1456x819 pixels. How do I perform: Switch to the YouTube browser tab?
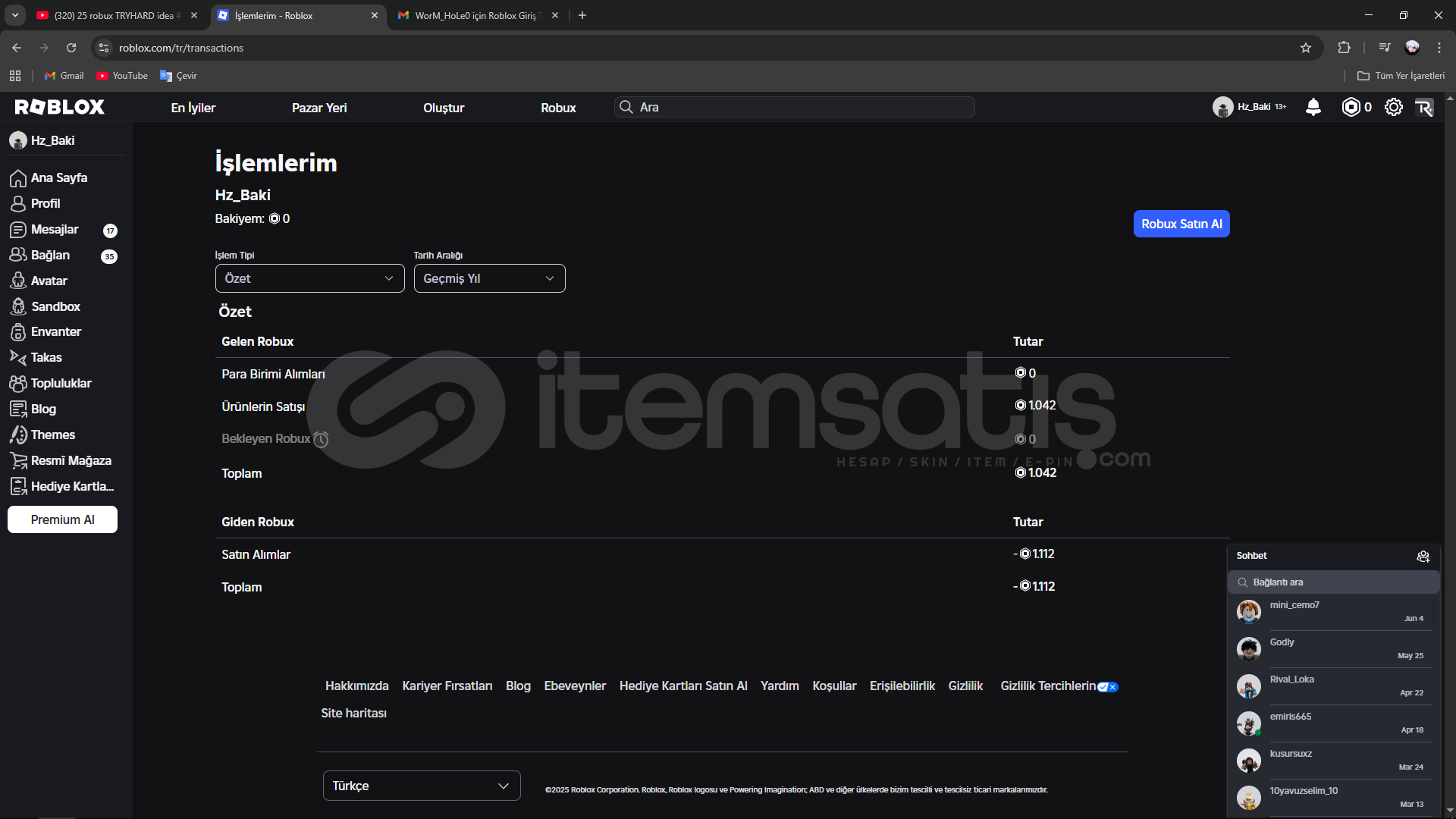pos(114,15)
